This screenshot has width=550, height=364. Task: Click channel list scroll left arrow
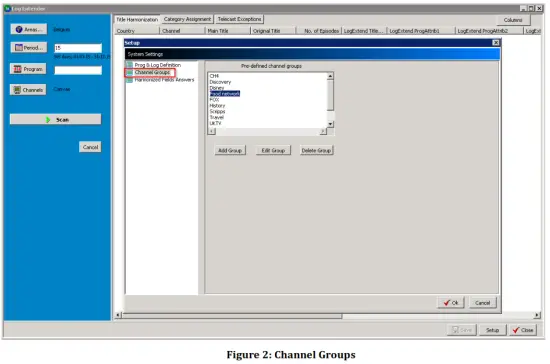[x=212, y=131]
